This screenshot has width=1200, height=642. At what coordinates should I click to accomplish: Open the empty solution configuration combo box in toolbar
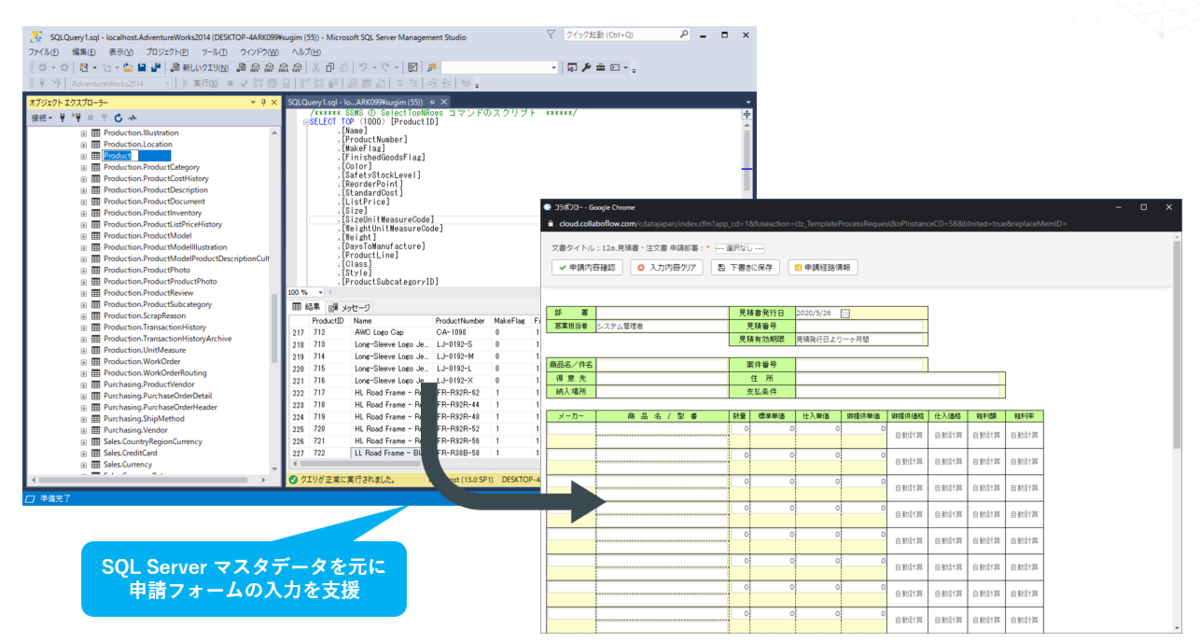tap(500, 68)
